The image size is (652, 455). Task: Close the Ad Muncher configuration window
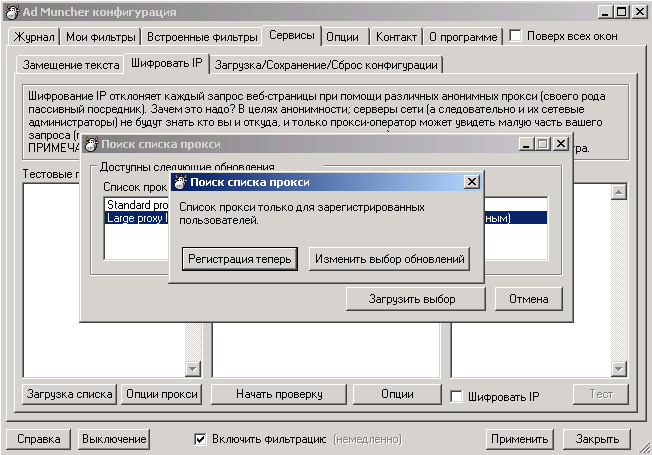(640, 12)
